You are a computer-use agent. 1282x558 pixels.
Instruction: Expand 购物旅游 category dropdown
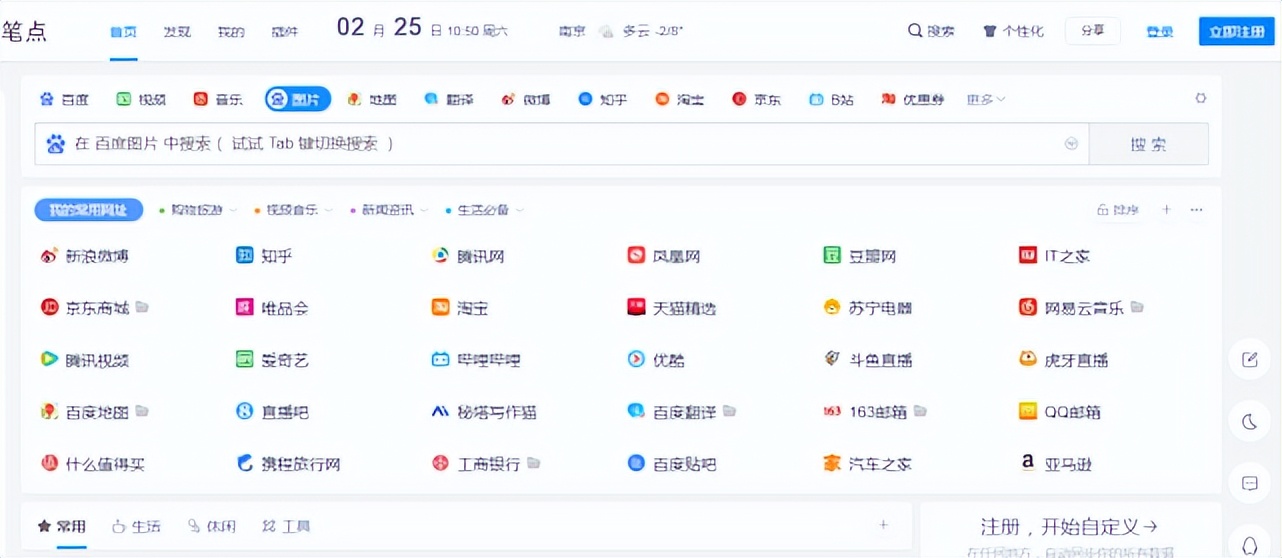[198, 210]
